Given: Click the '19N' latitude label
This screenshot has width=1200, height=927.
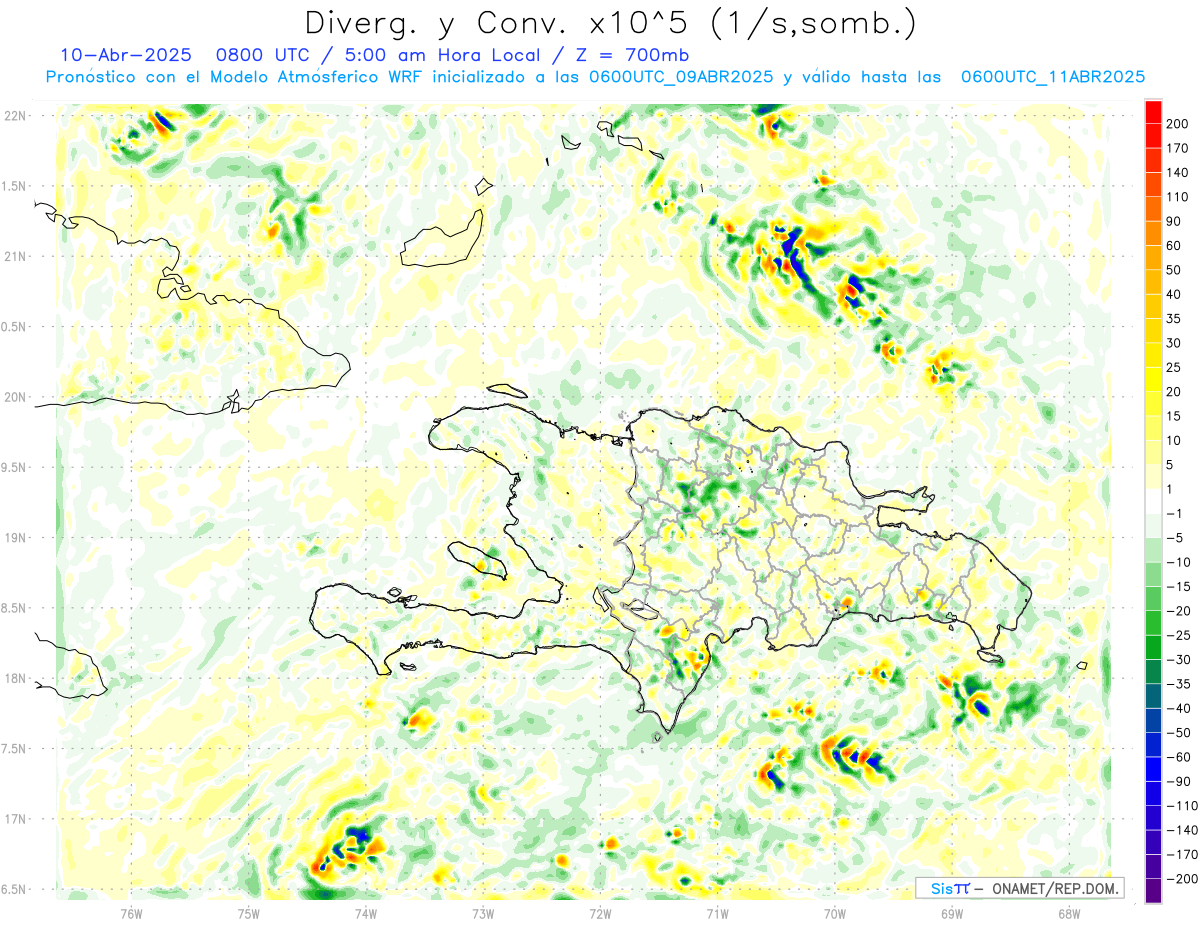Looking at the screenshot, I should point(15,538).
